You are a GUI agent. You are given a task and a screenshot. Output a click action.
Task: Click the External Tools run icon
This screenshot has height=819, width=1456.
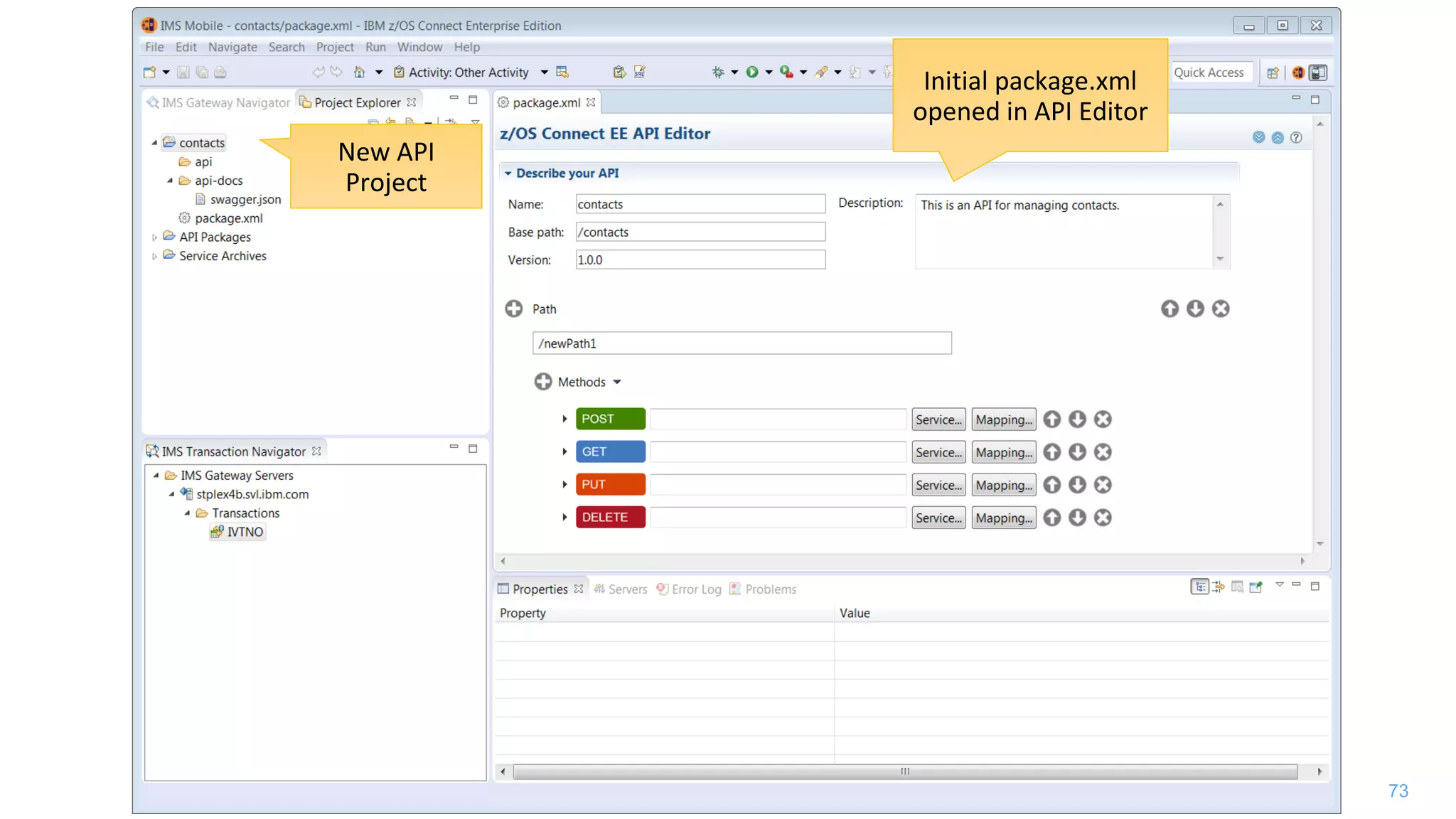click(x=786, y=72)
